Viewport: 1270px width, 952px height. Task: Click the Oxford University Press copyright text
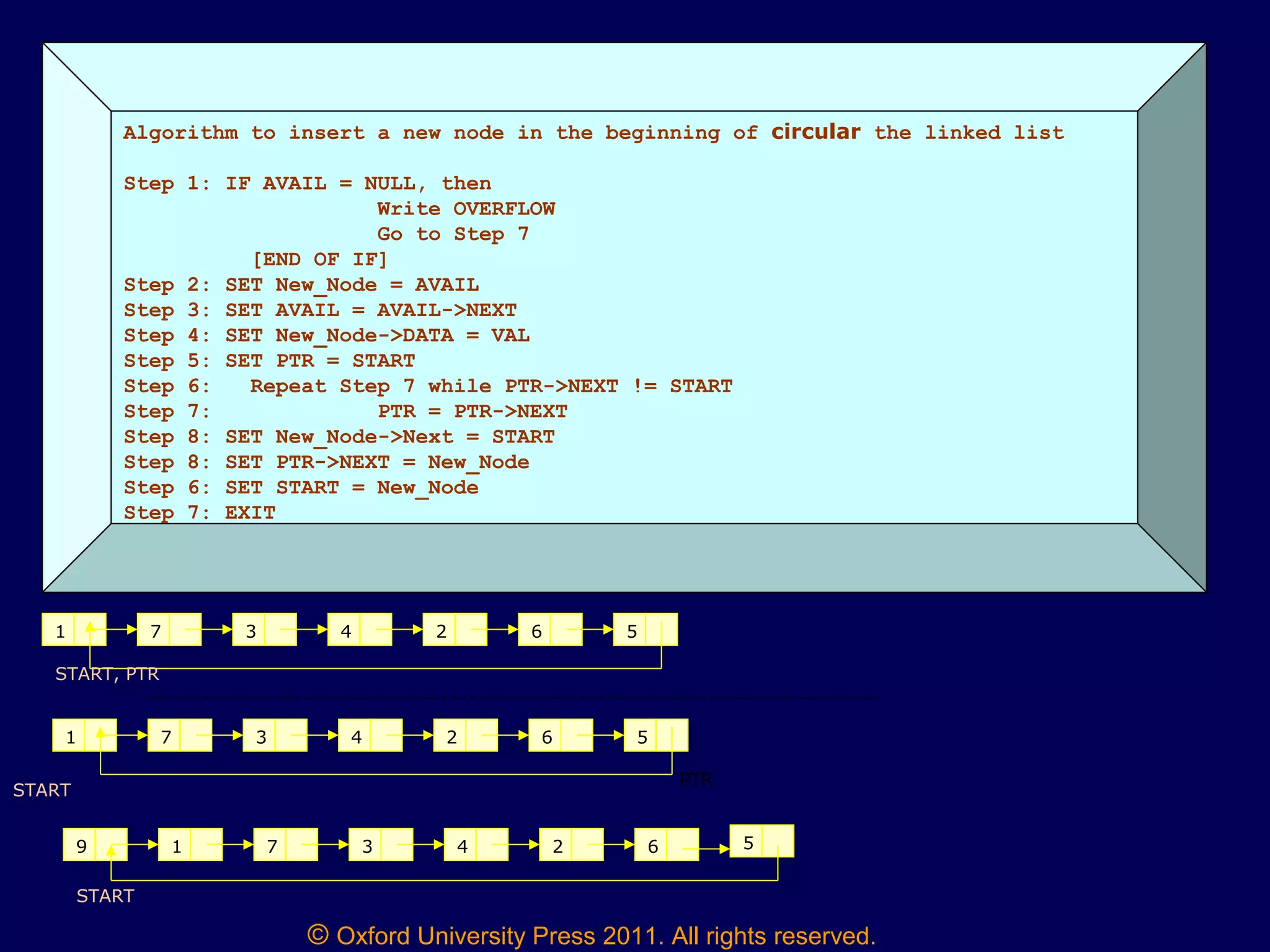point(591,935)
